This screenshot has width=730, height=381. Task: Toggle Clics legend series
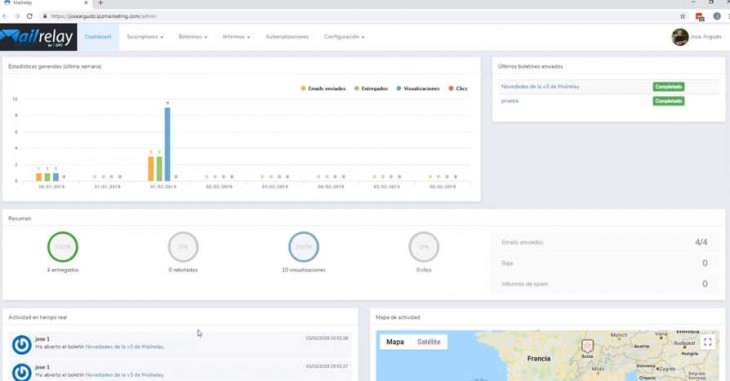coord(458,88)
